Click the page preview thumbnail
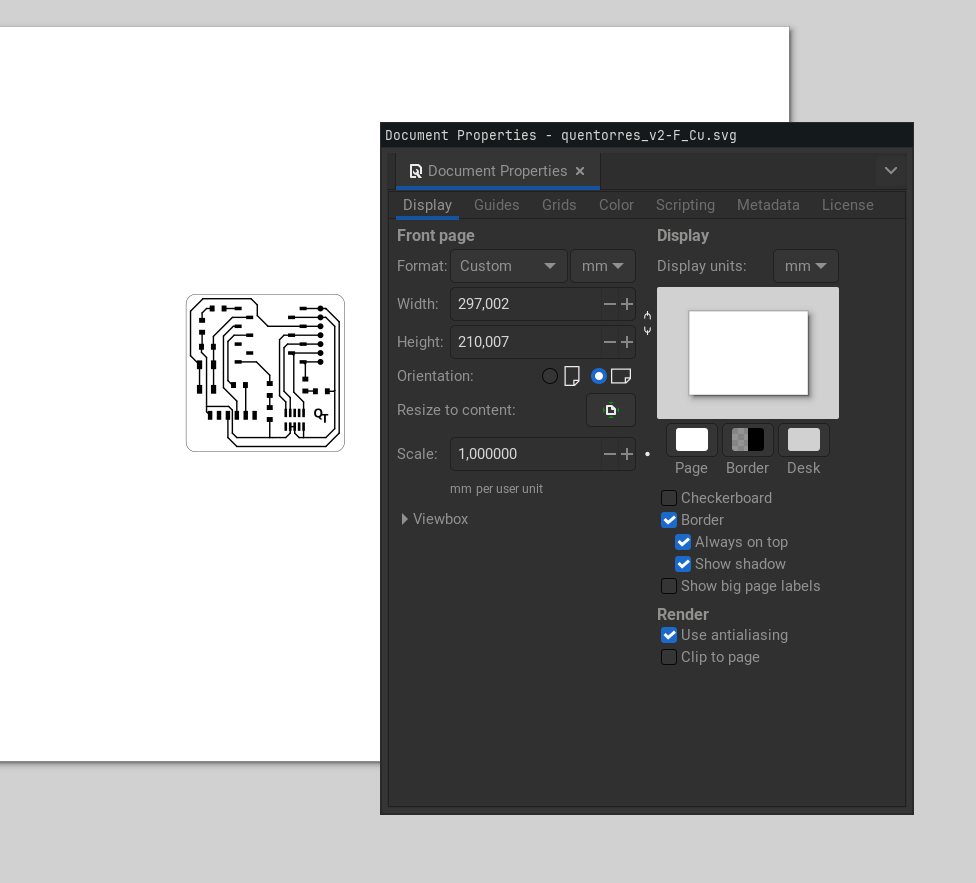 pyautogui.click(x=748, y=353)
